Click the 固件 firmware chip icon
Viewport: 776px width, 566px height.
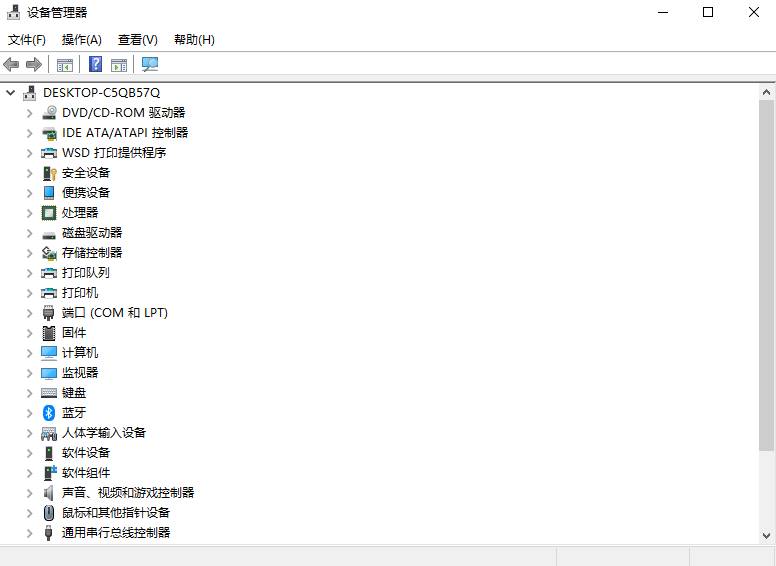click(x=49, y=333)
